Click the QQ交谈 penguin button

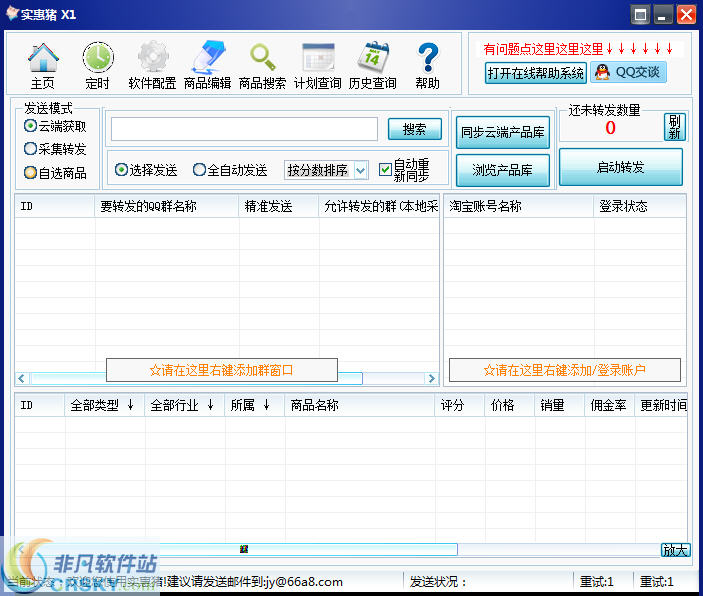click(x=628, y=72)
